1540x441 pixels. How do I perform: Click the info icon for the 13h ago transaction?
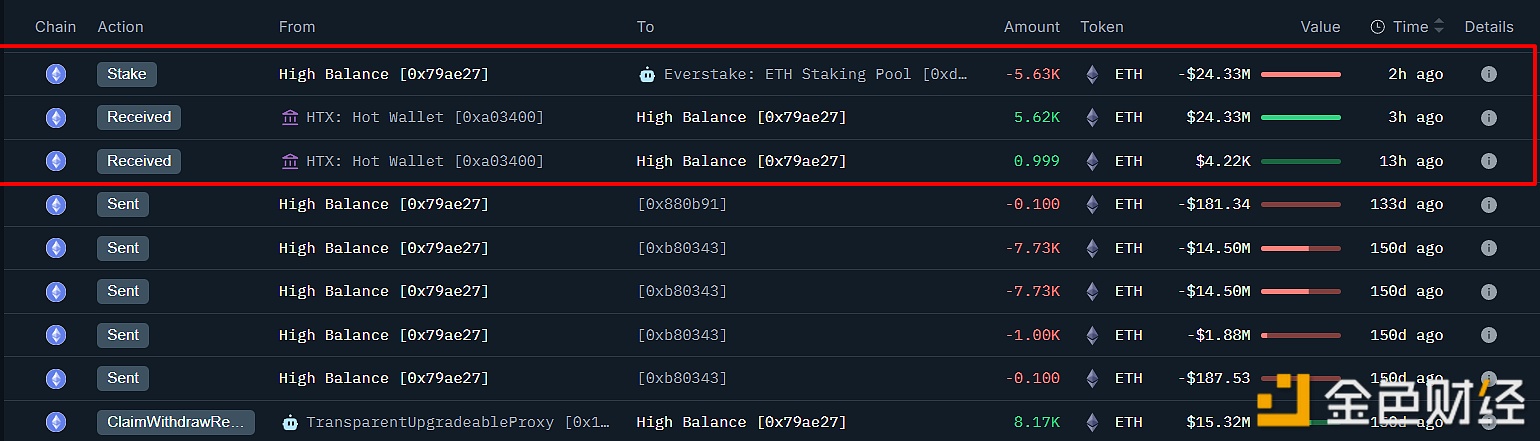point(1488,161)
